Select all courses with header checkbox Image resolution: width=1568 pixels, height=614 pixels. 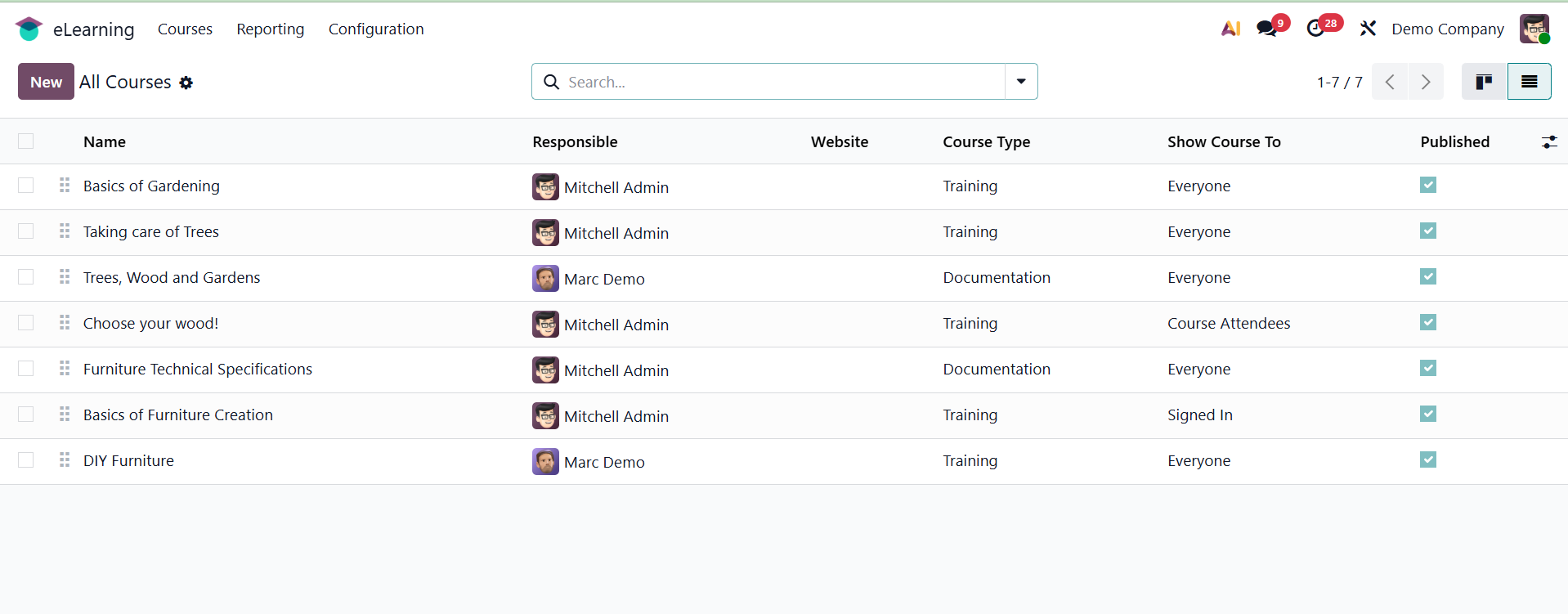tap(26, 141)
